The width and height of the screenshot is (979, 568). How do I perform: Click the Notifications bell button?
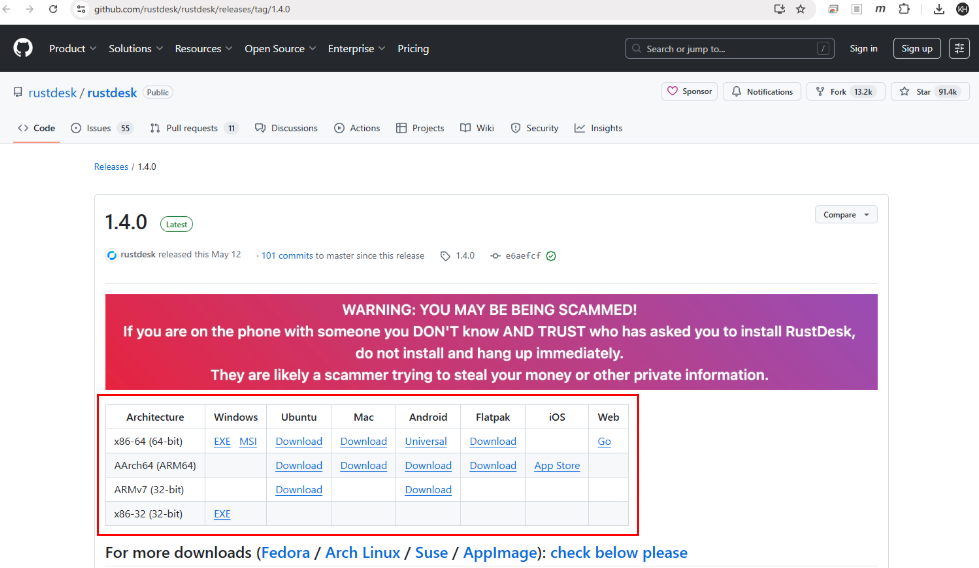pos(762,91)
